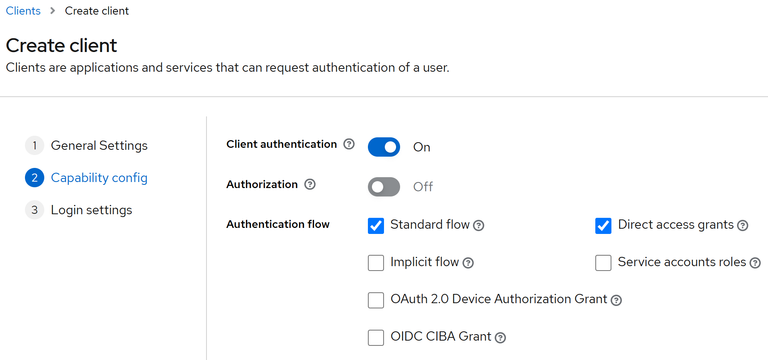Select the Login settings wizard step
This screenshot has width=768, height=360.
pyautogui.click(x=79, y=210)
